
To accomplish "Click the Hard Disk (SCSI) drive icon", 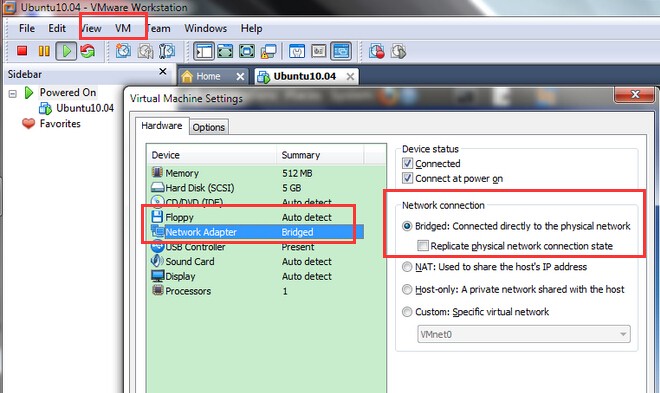I will pos(157,187).
